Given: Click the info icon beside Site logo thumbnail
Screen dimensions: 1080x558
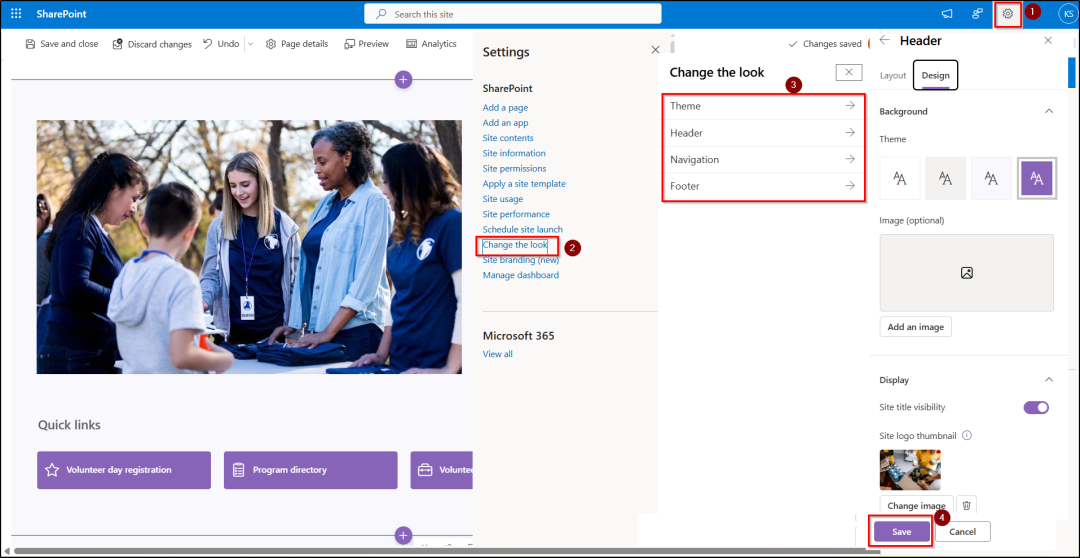Looking at the screenshot, I should click(967, 435).
